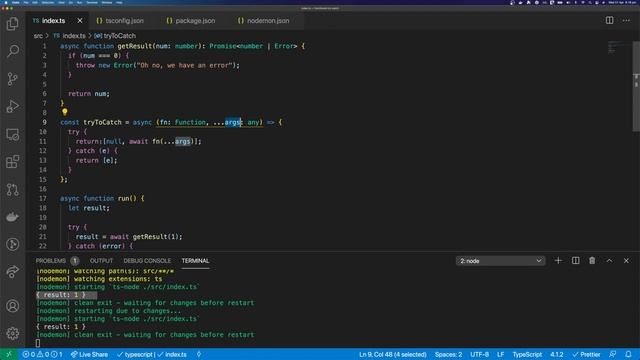This screenshot has height=360, width=640.
Task: Open the DEBUG CONSOLE panel tab
Action: [x=147, y=260]
